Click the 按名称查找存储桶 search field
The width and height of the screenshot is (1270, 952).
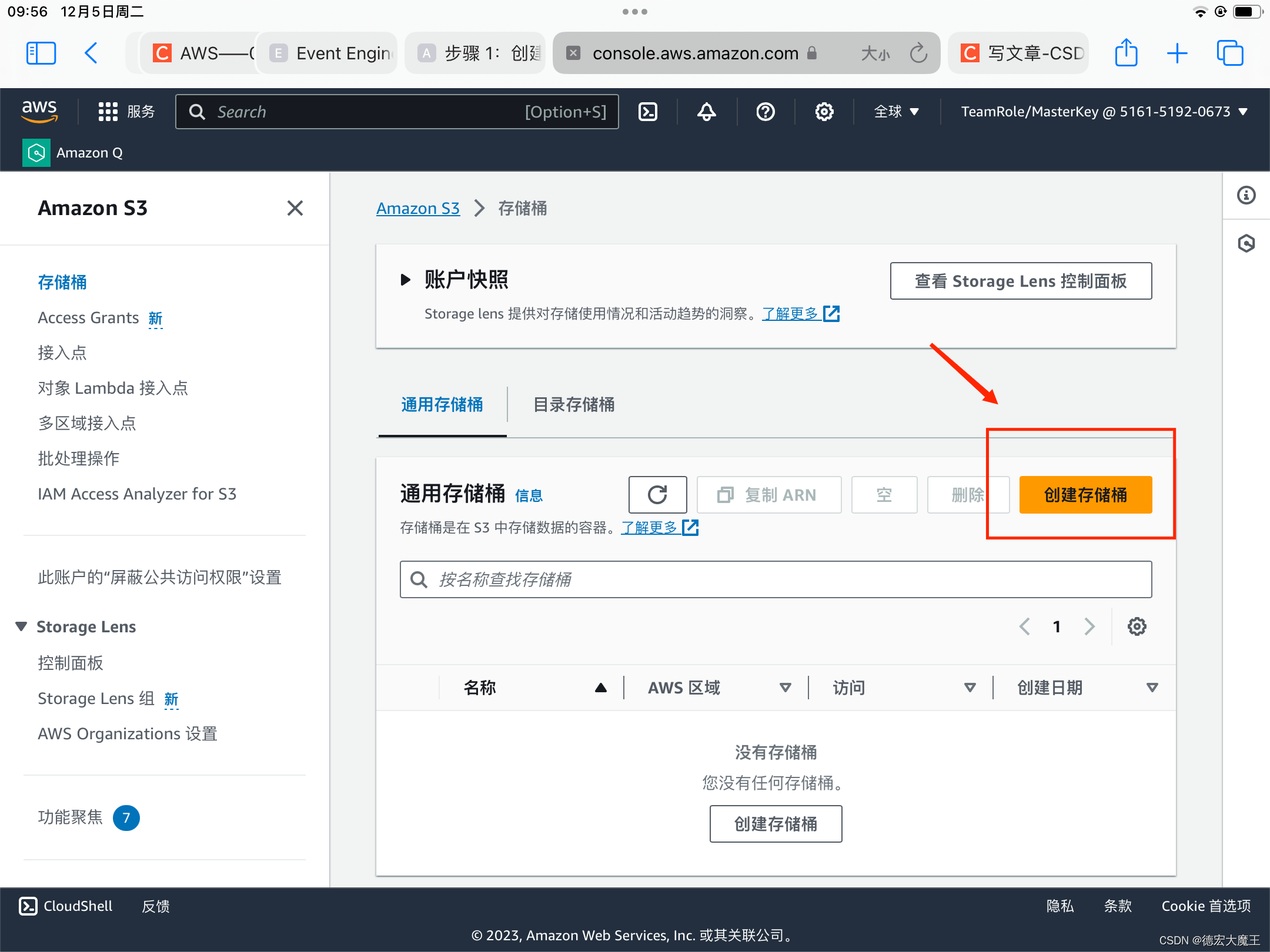pos(776,579)
